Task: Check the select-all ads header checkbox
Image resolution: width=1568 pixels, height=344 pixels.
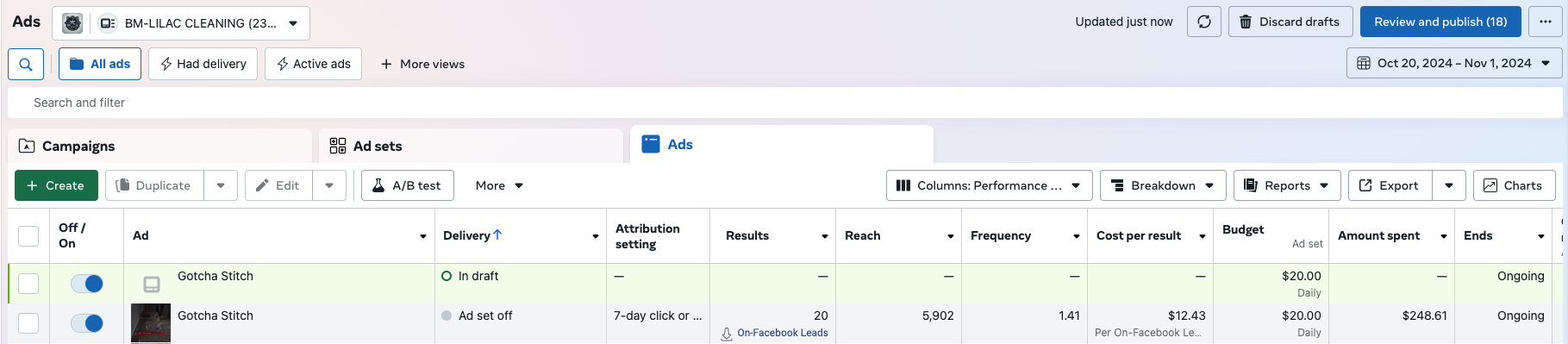Action: coord(28,236)
